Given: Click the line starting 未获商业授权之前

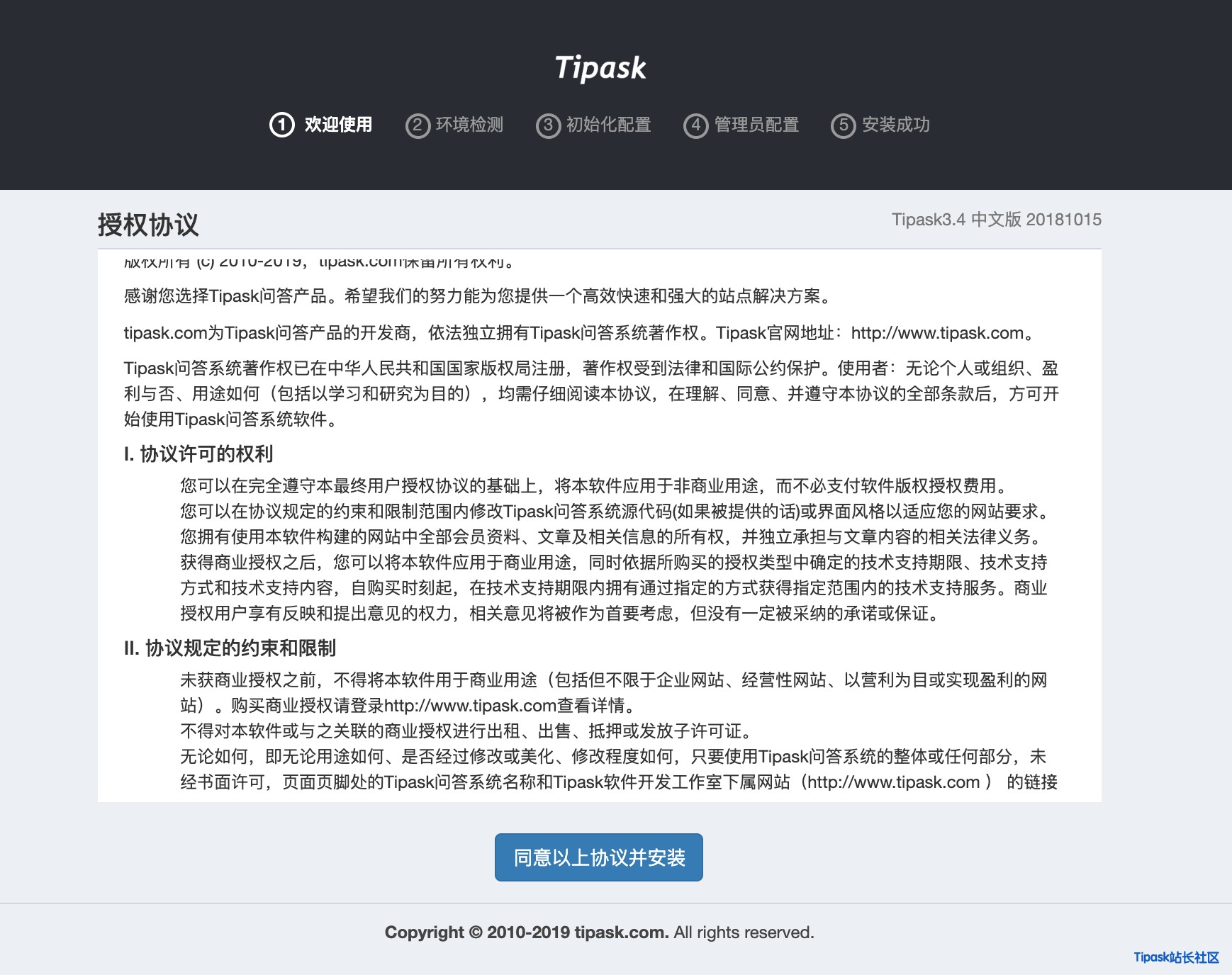Looking at the screenshot, I should click(x=614, y=680).
